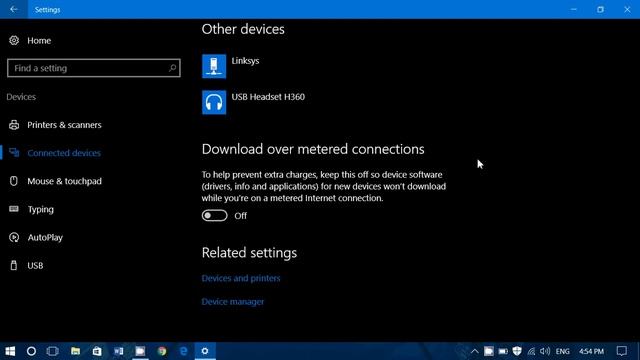Go back using the Settings back arrow

pos(14,9)
